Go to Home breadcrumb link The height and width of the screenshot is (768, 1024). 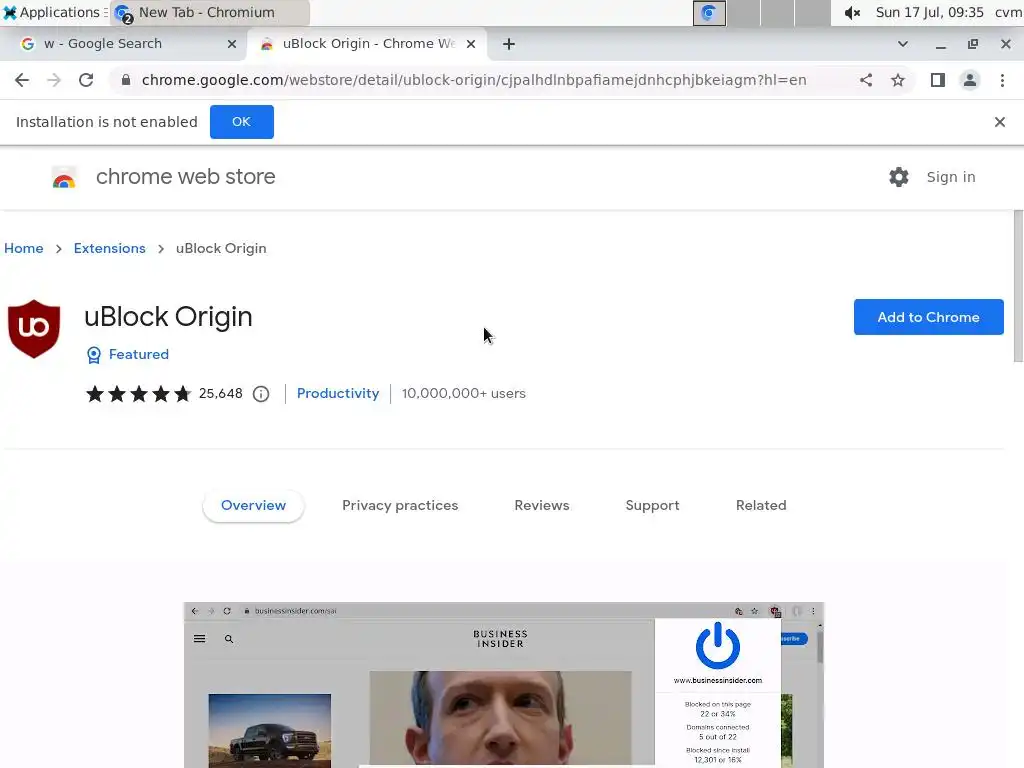[24, 249]
